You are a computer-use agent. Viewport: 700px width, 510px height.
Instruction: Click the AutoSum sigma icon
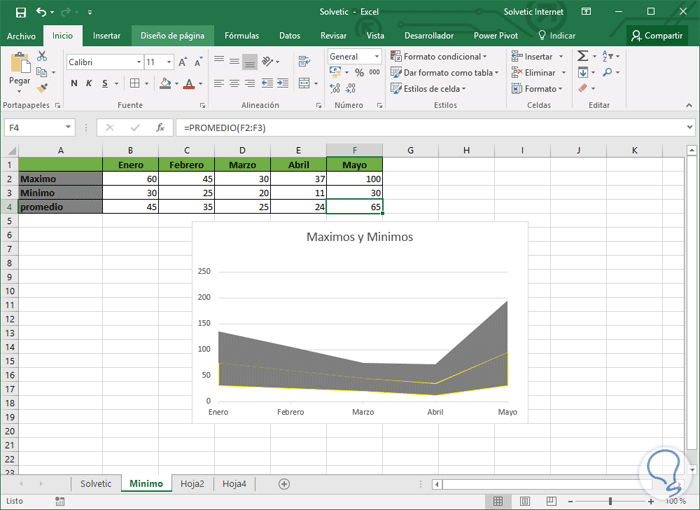[583, 57]
